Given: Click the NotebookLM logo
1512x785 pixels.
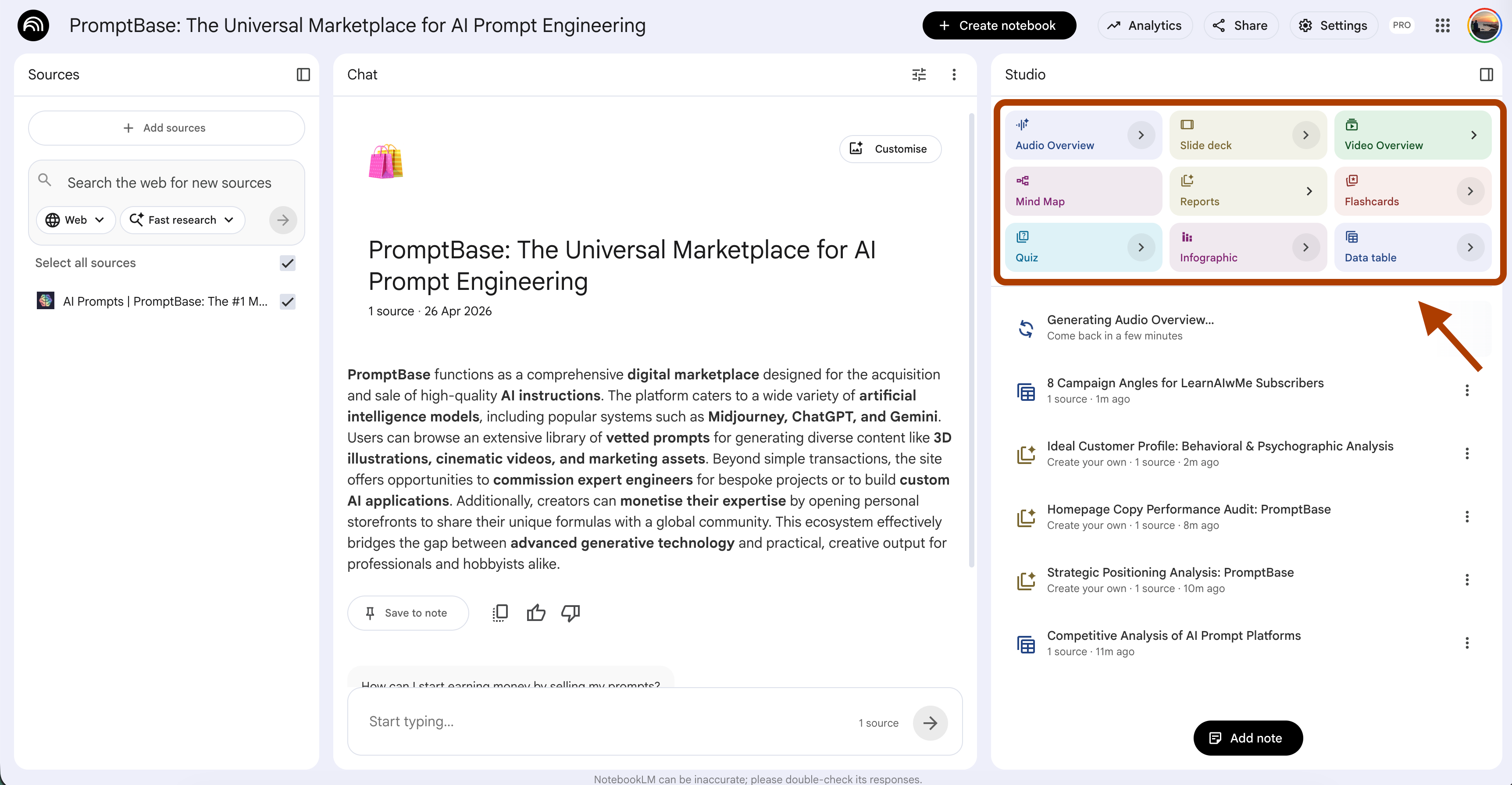Looking at the screenshot, I should click(x=33, y=25).
